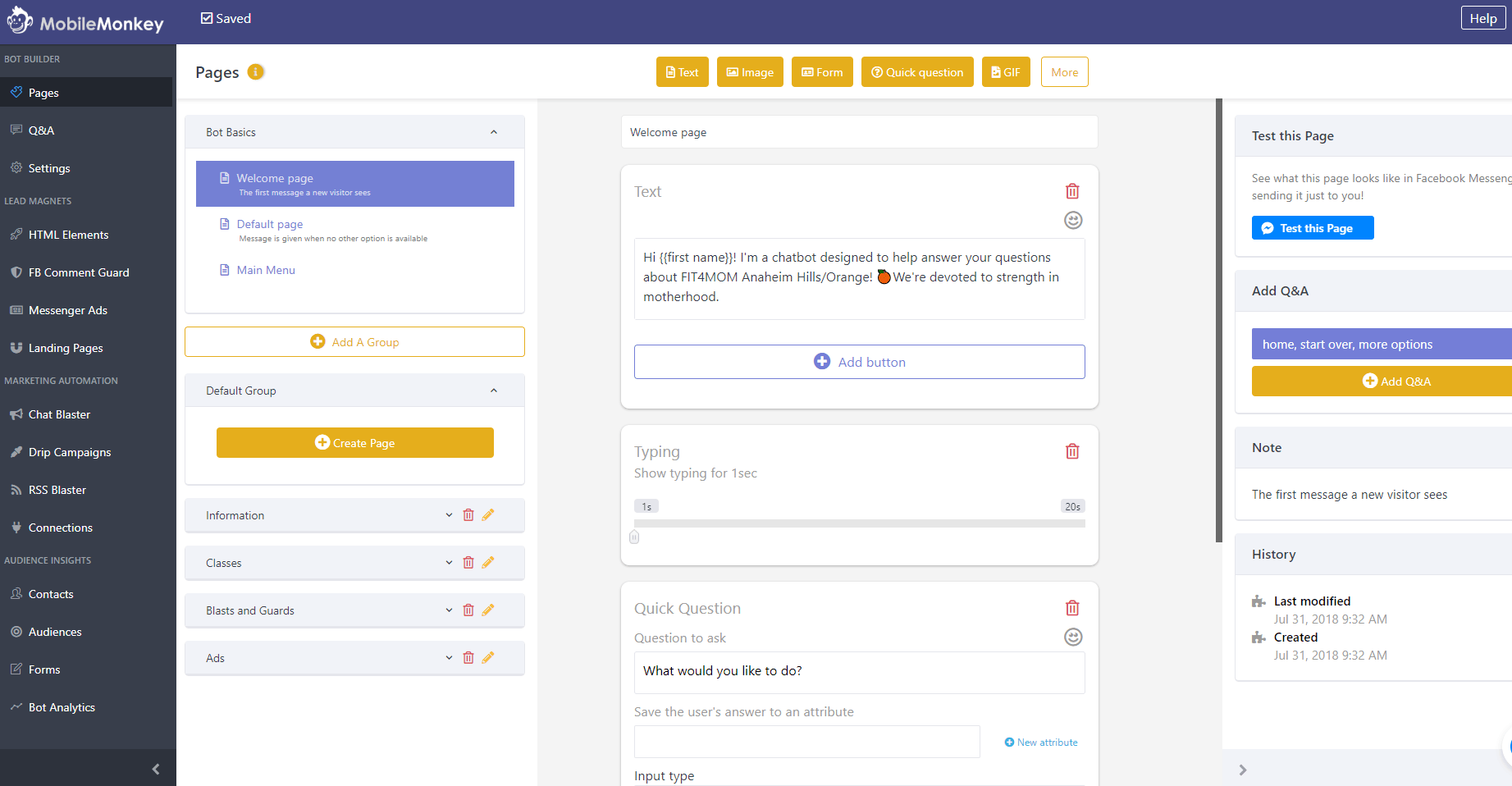
Task: Delete the Text widget with trash icon
Action: coord(1072,191)
